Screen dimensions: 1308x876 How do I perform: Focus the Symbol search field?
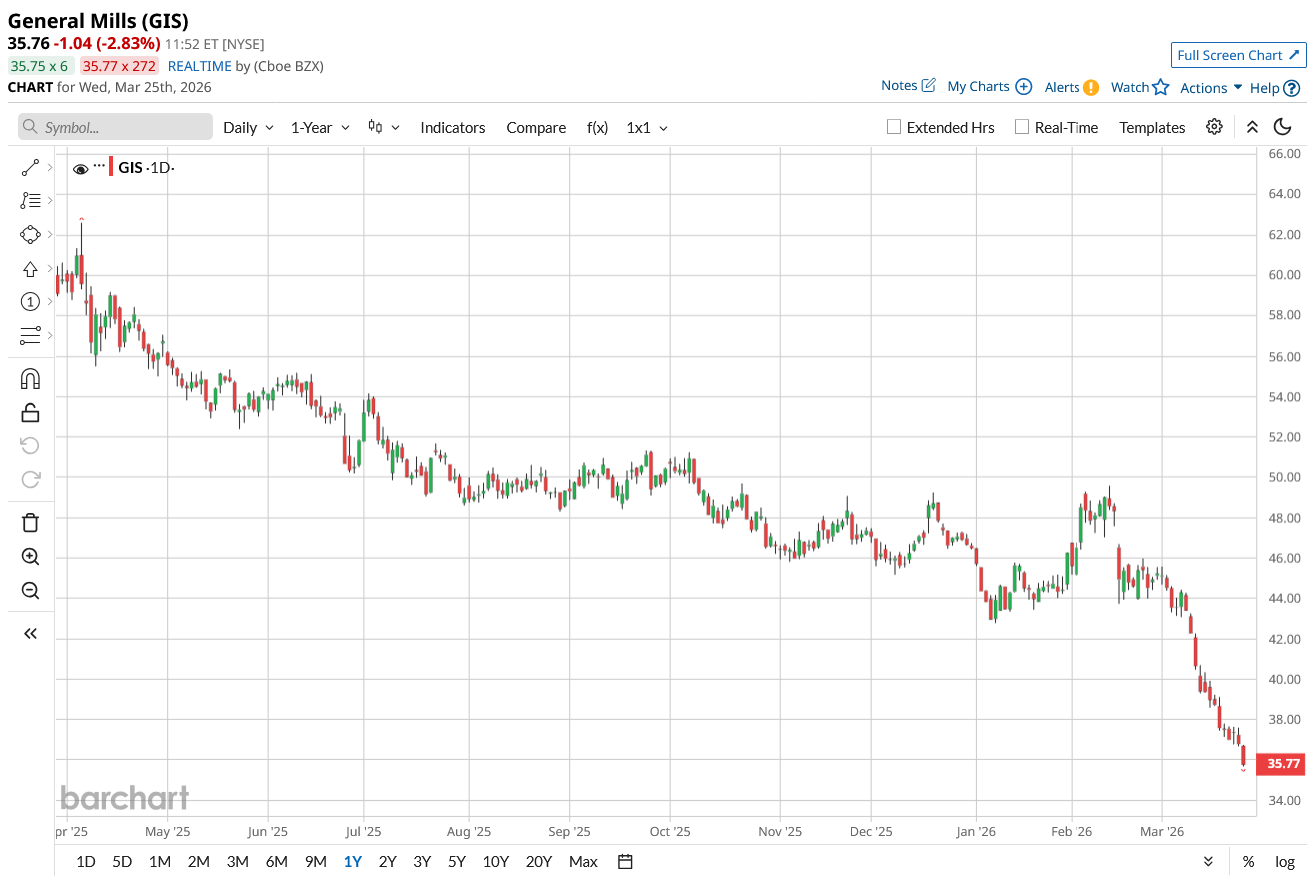click(115, 127)
